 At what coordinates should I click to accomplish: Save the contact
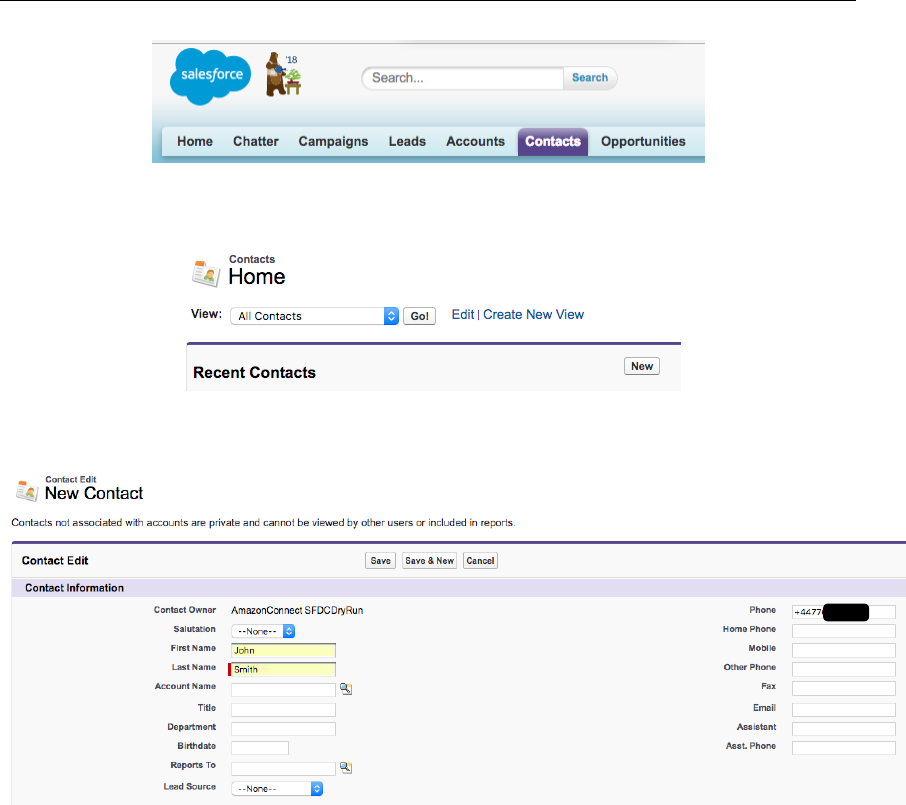tap(380, 561)
